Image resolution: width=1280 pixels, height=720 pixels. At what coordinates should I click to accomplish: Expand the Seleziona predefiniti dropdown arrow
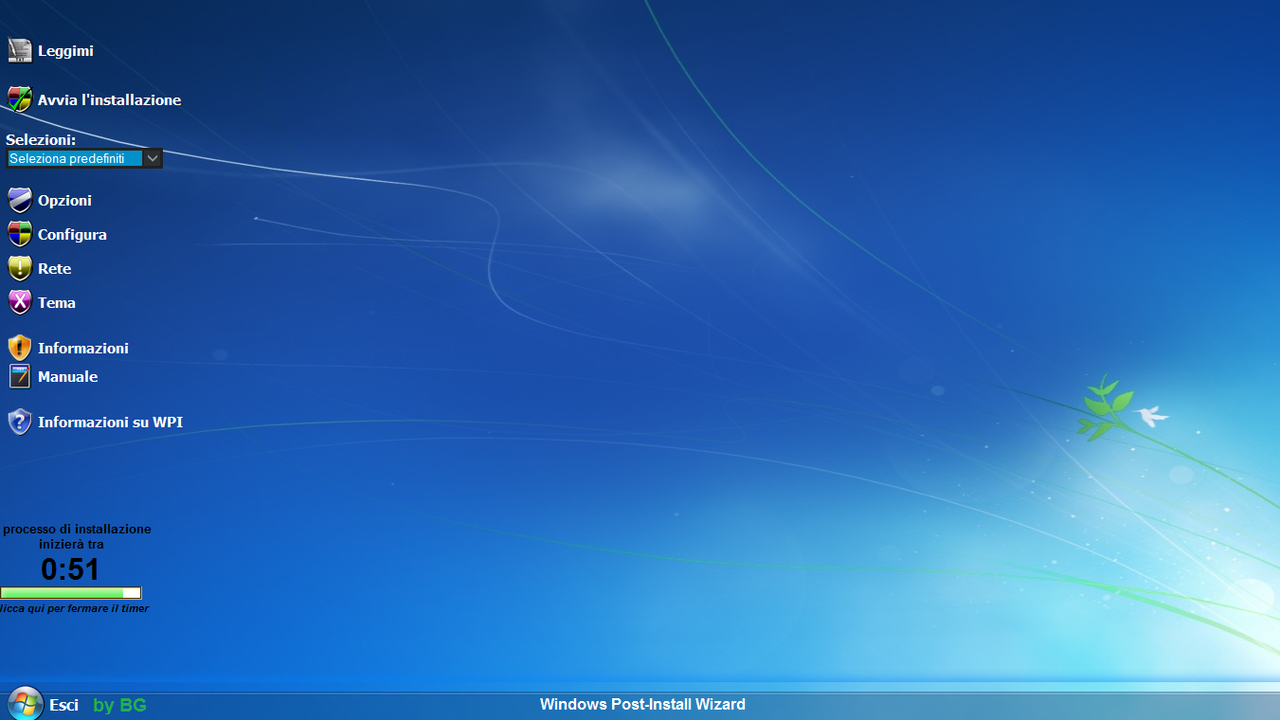[152, 158]
